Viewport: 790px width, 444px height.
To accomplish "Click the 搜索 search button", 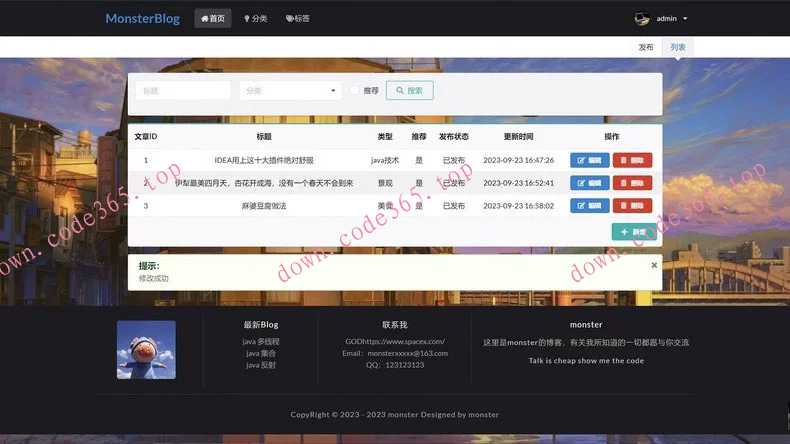I will 410,90.
